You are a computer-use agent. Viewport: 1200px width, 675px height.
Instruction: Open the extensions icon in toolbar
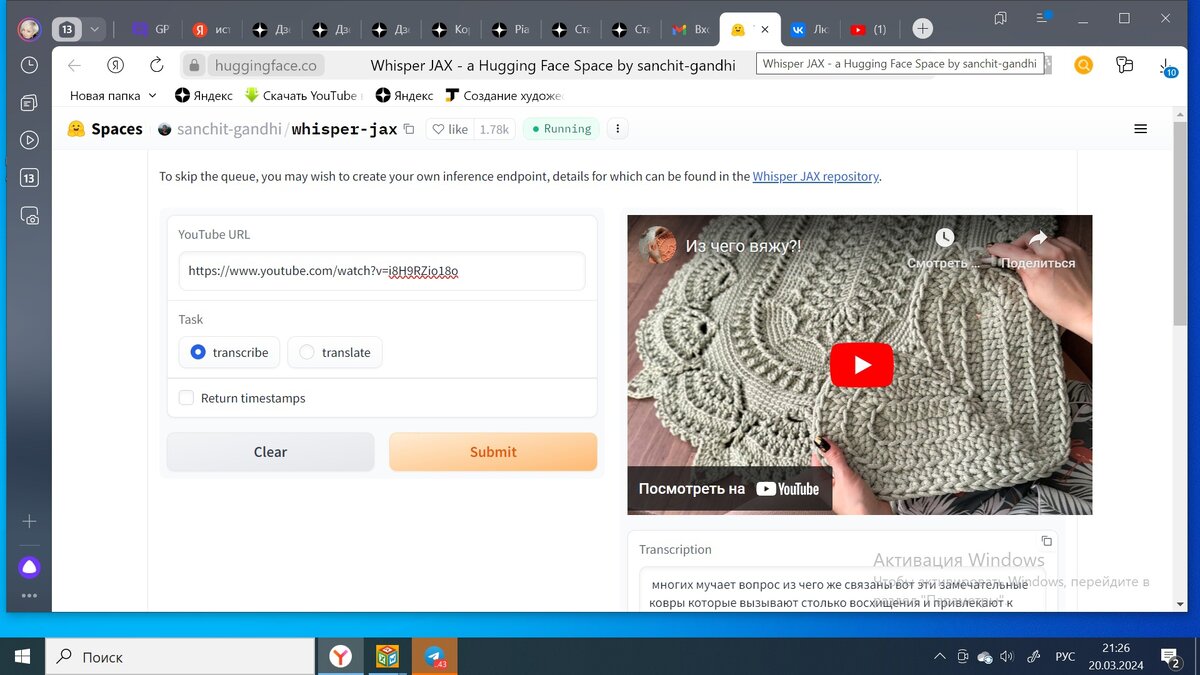[x=1125, y=65]
